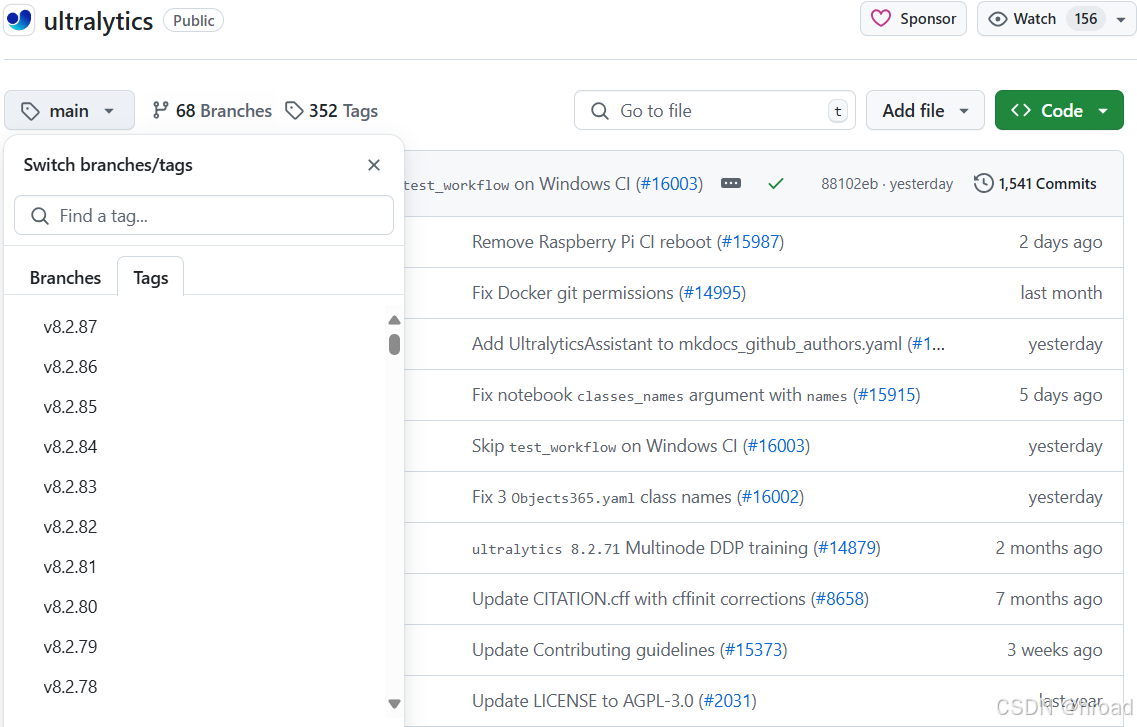Open the Watch options dropdown arrow

point(1121,20)
